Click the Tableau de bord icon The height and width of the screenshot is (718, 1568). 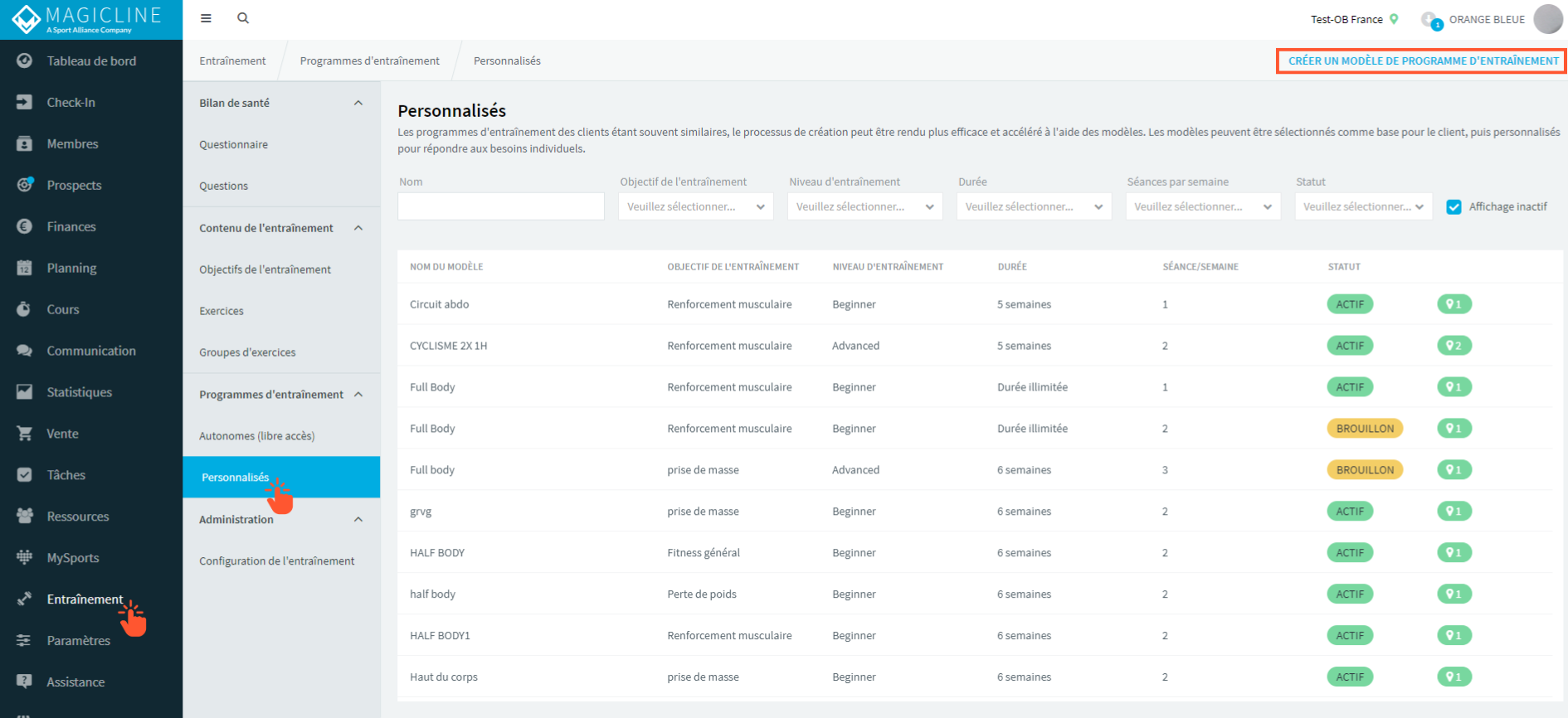(25, 61)
